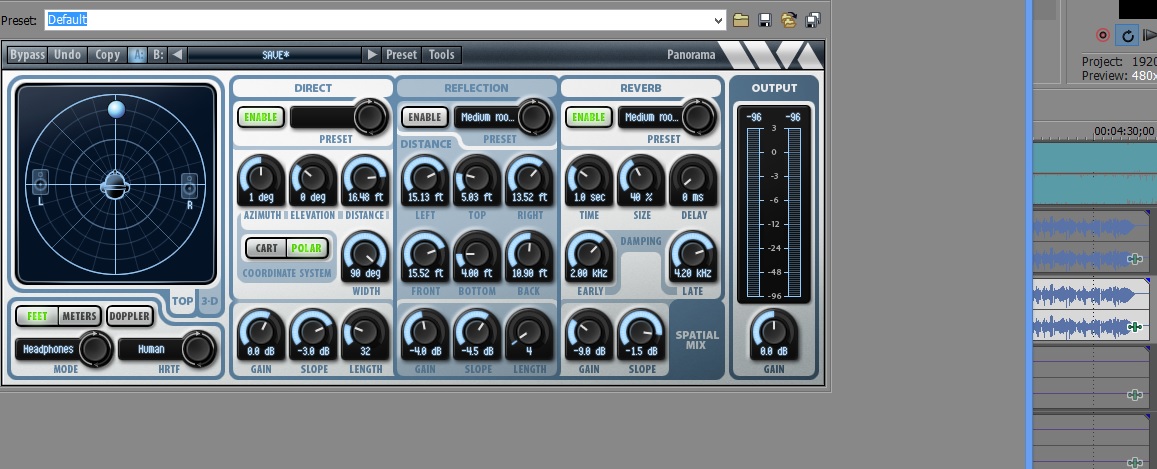Image resolution: width=1157 pixels, height=469 pixels.
Task: Click the Direct preset knob
Action: pyautogui.click(x=370, y=117)
